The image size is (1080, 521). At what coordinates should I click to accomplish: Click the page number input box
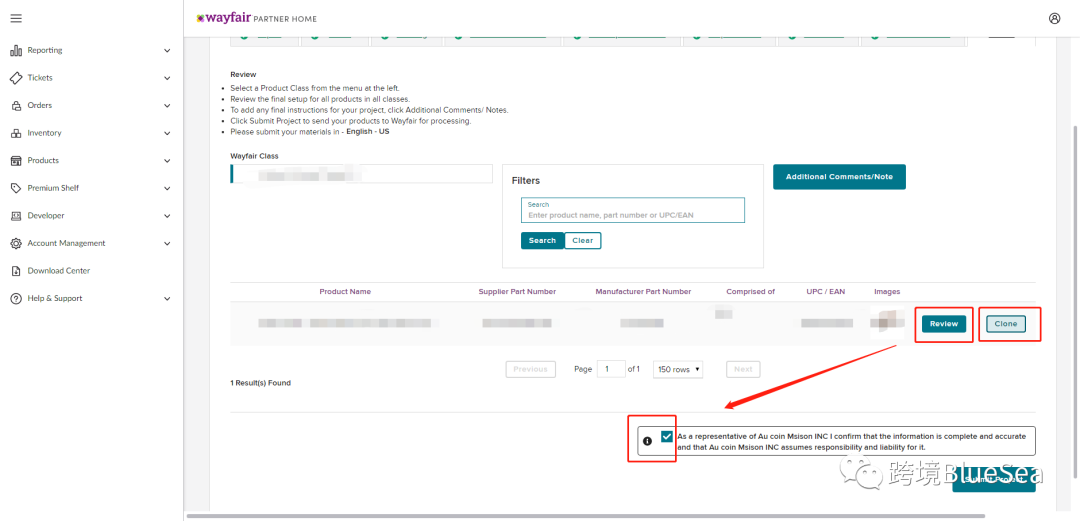click(x=611, y=369)
